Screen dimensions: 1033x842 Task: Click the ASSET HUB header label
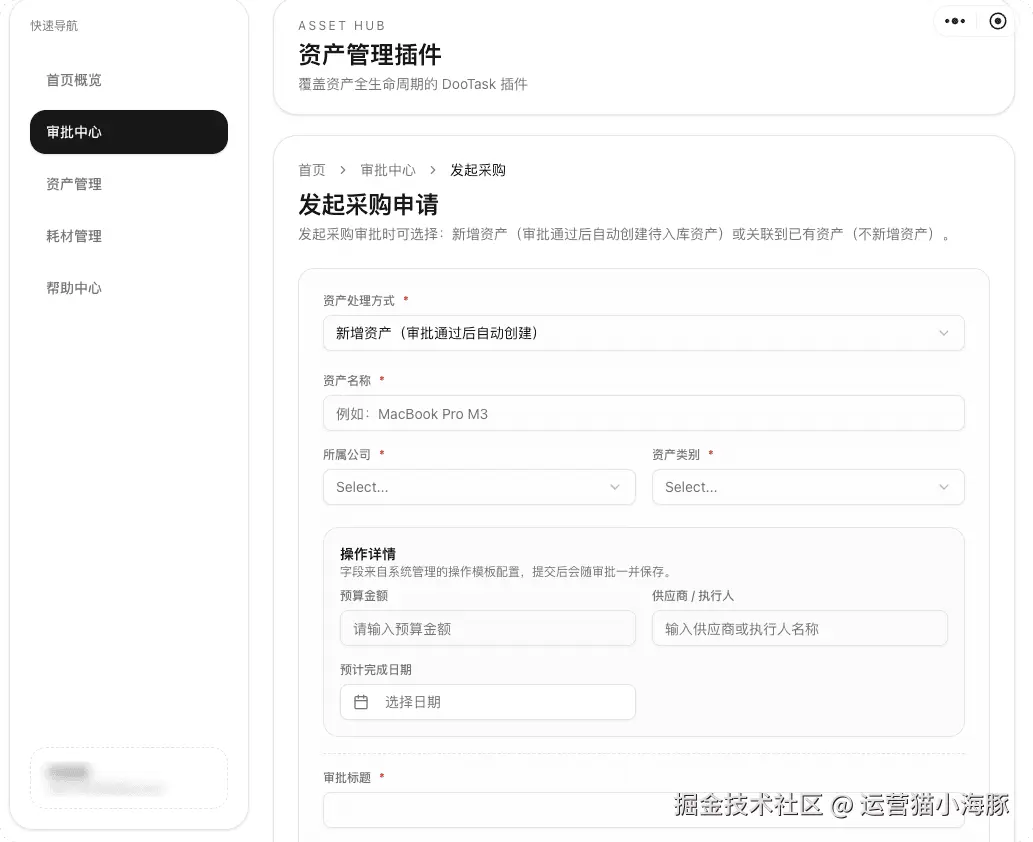click(x=341, y=26)
